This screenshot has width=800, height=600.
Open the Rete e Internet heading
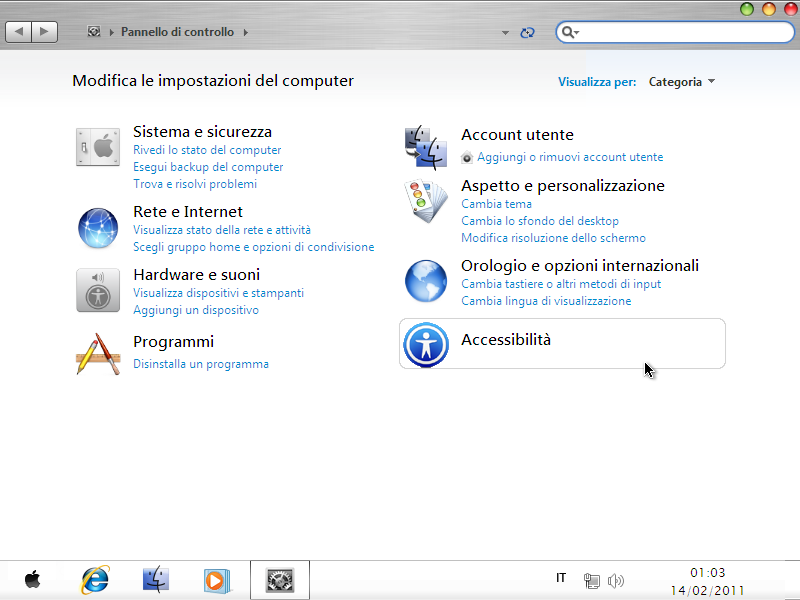point(188,212)
